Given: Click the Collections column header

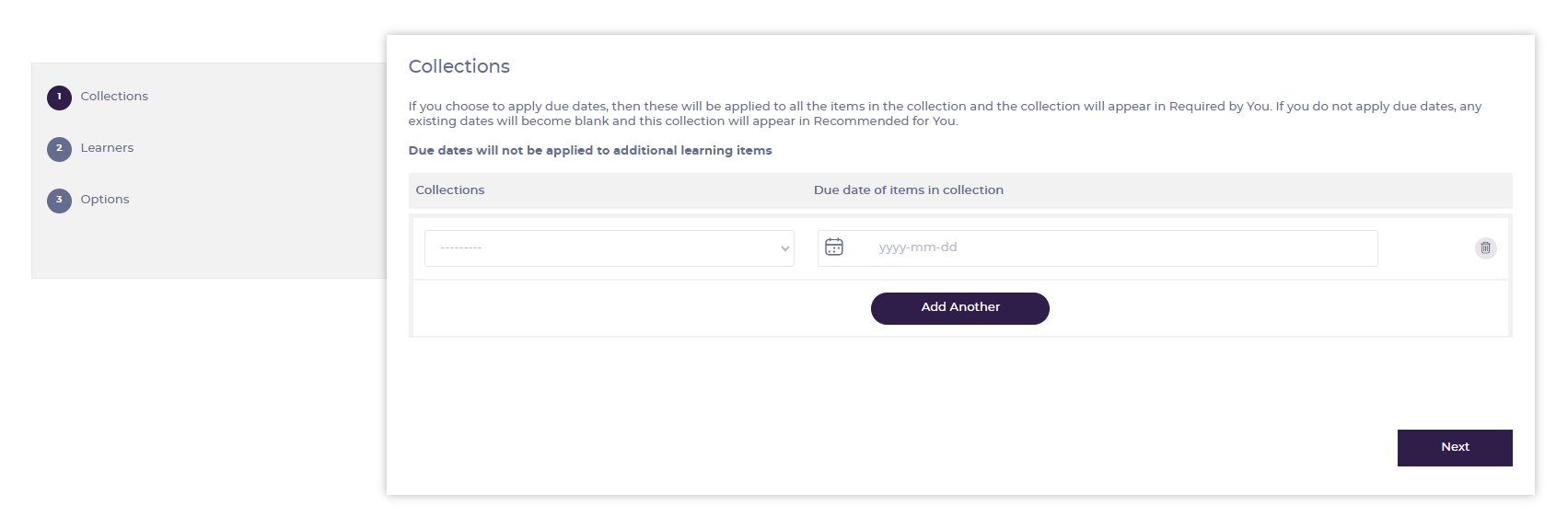Looking at the screenshot, I should [450, 190].
